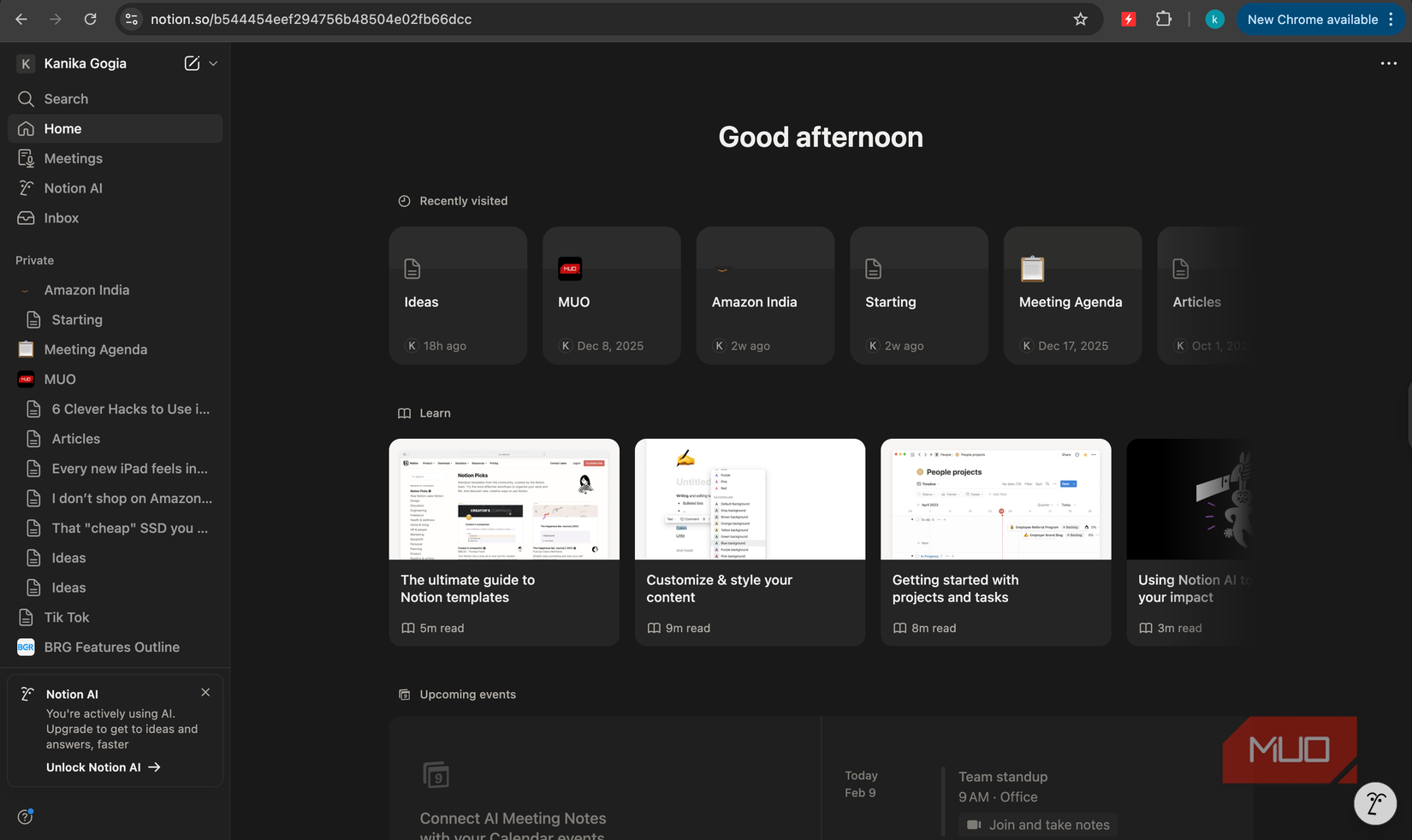Image resolution: width=1412 pixels, height=840 pixels.
Task: Click the Unlock Notion AI link
Action: [x=92, y=767]
